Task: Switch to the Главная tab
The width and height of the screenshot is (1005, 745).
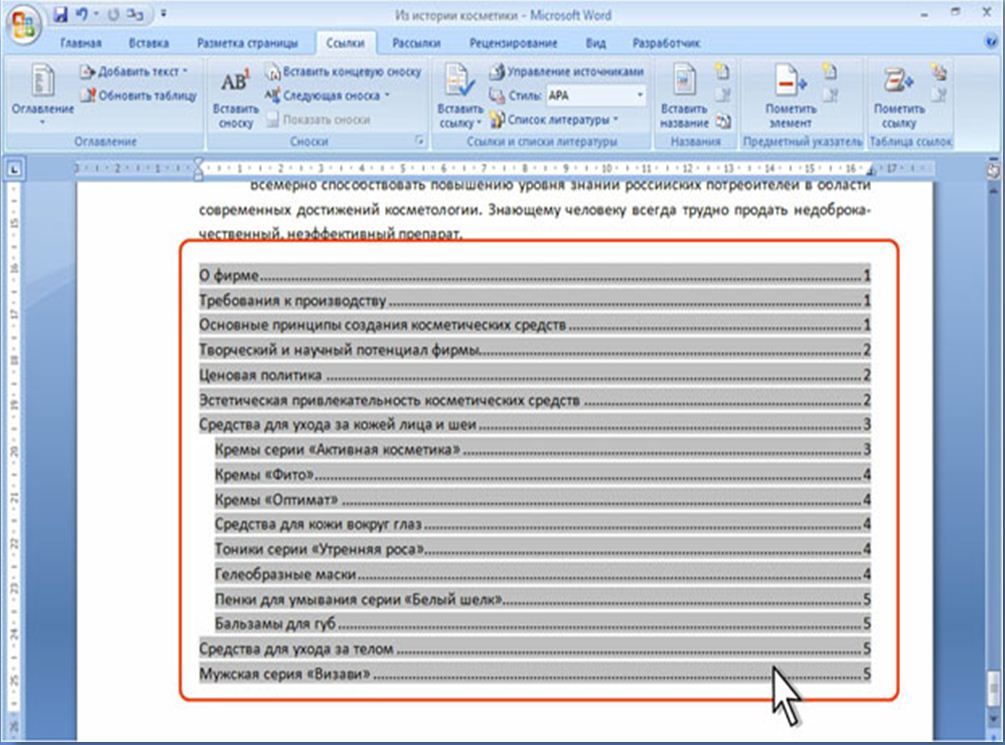Action: 81,43
